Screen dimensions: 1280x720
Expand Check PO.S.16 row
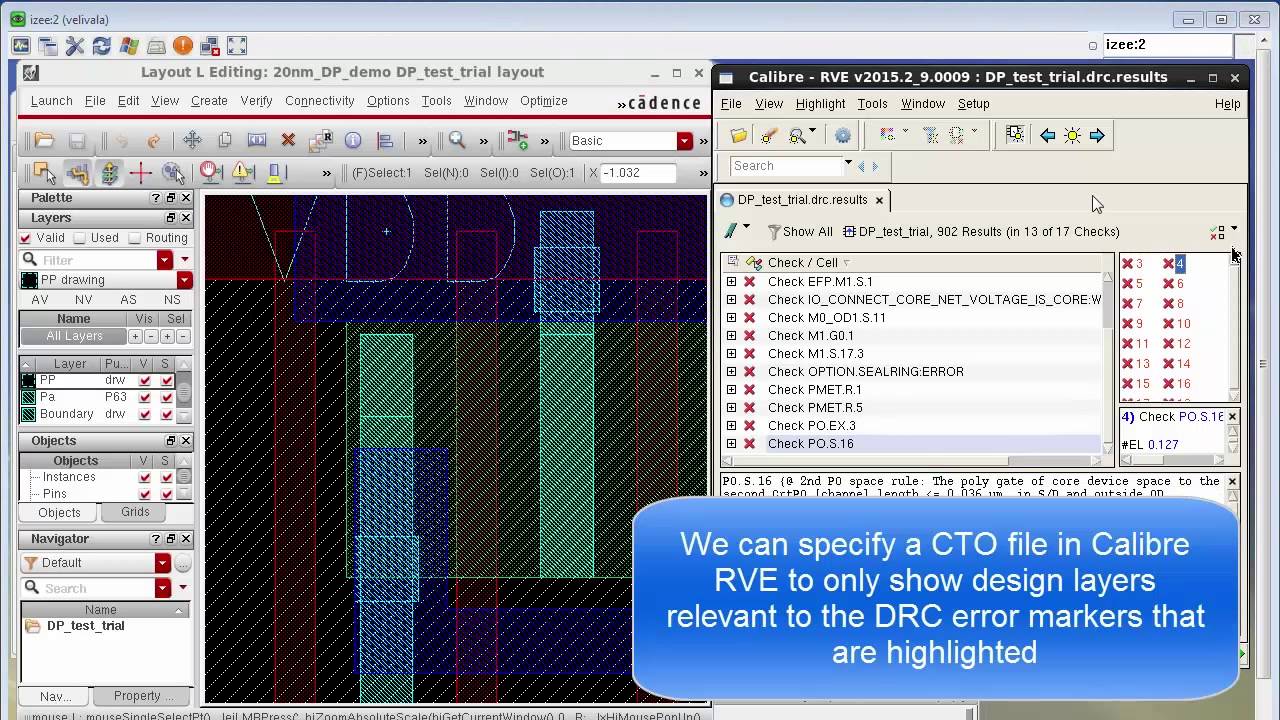(731, 444)
